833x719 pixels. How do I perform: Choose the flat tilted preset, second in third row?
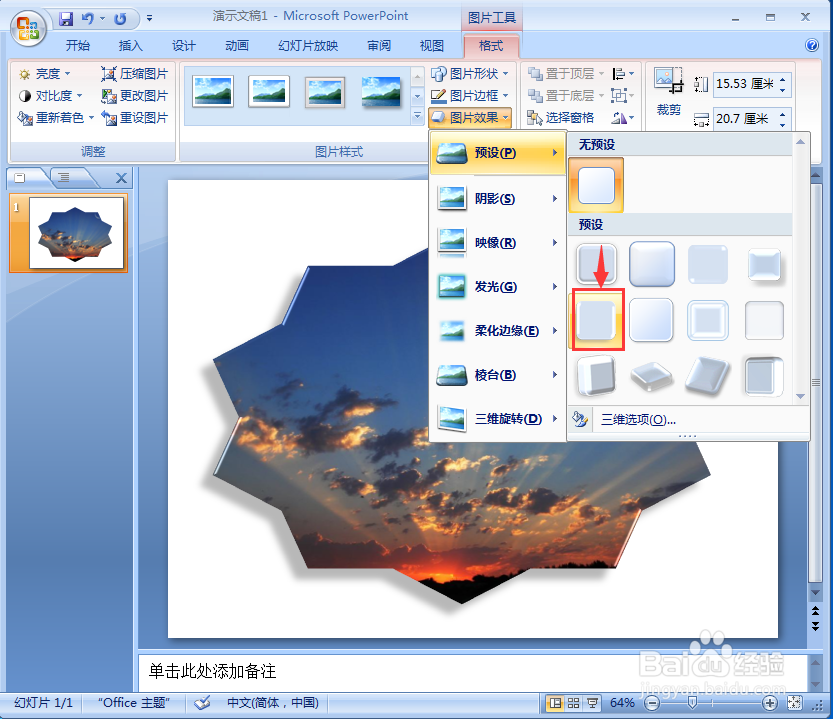tap(652, 376)
